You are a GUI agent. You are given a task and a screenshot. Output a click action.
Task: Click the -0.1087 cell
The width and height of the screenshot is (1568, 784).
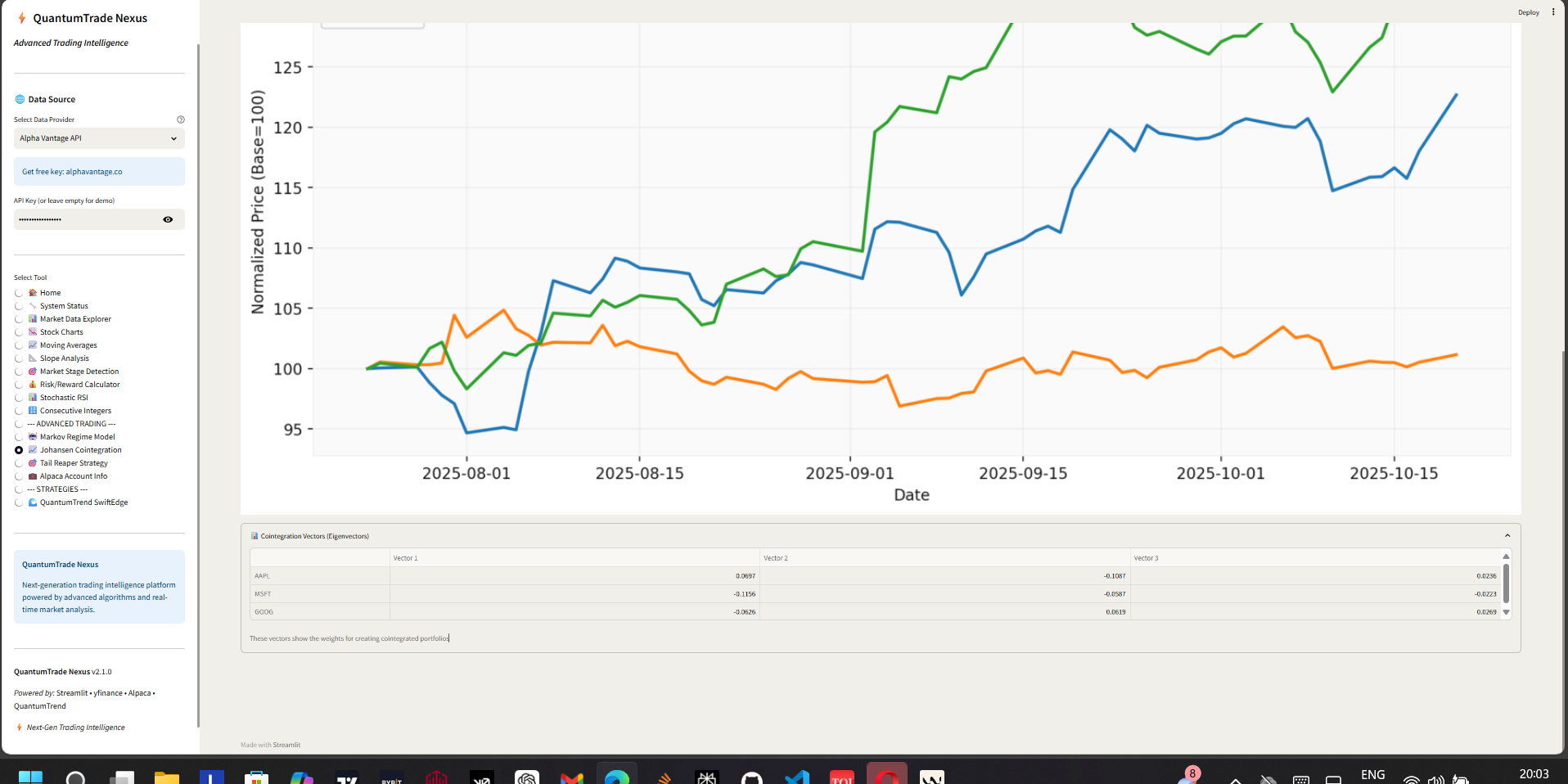point(945,576)
